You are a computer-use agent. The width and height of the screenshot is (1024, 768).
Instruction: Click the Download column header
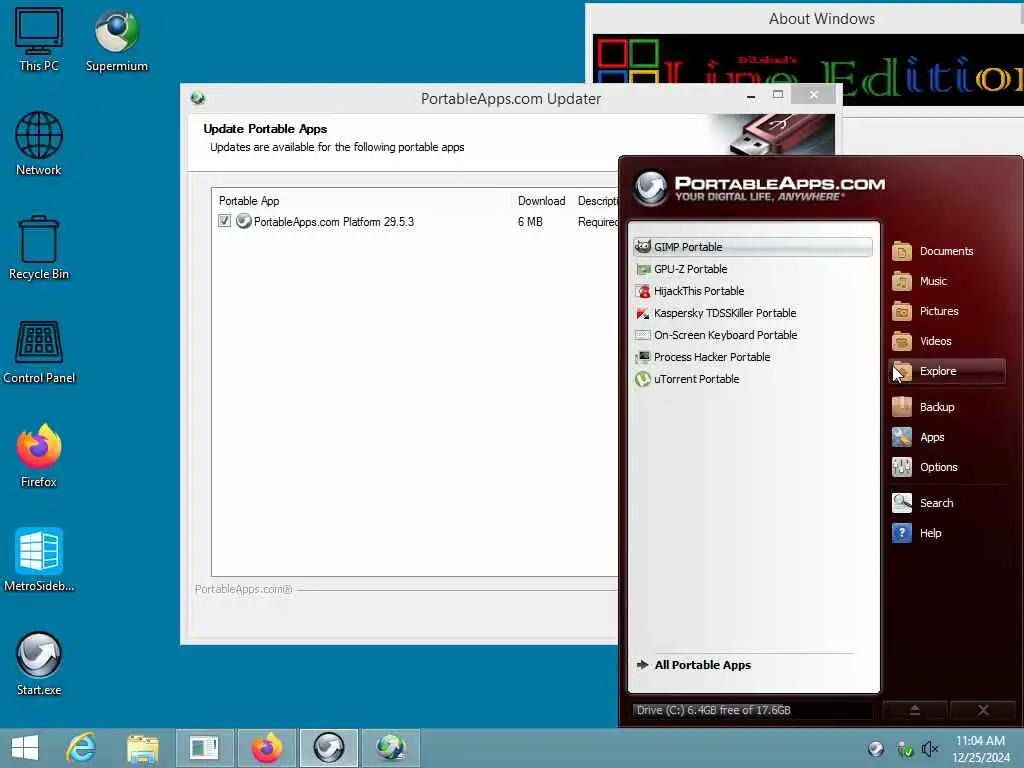pos(541,201)
